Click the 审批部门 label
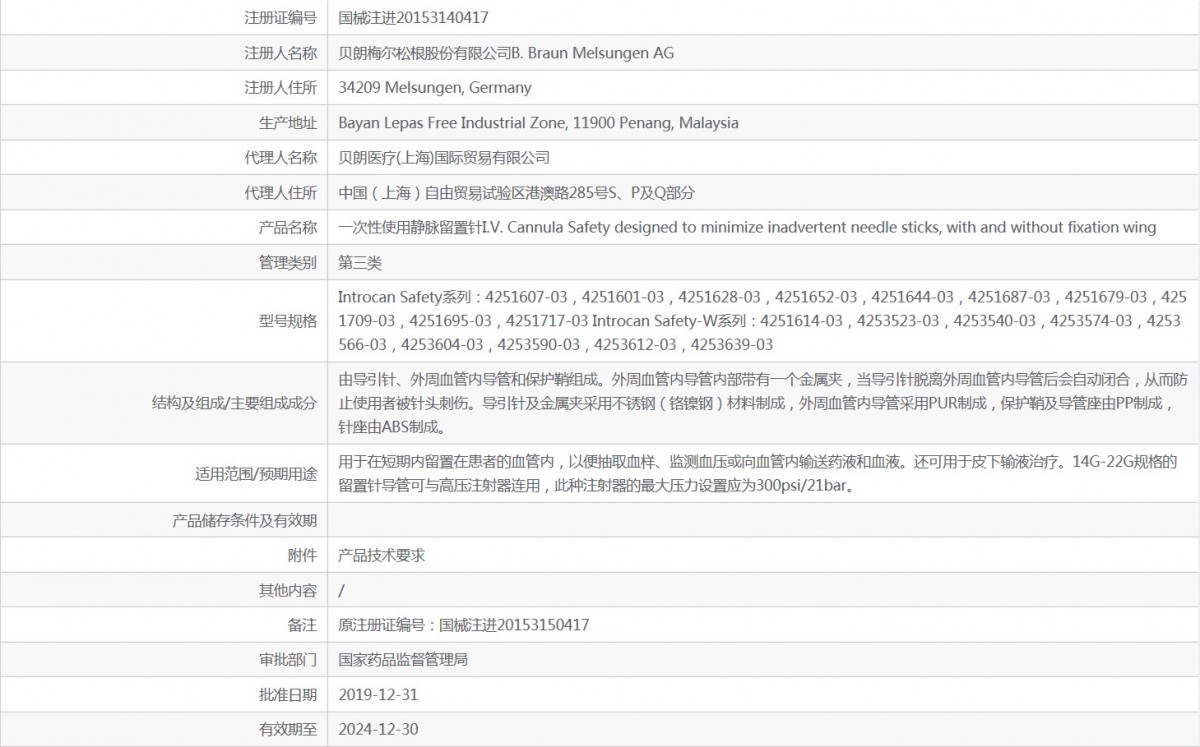Image resolution: width=1200 pixels, height=747 pixels. (x=288, y=660)
